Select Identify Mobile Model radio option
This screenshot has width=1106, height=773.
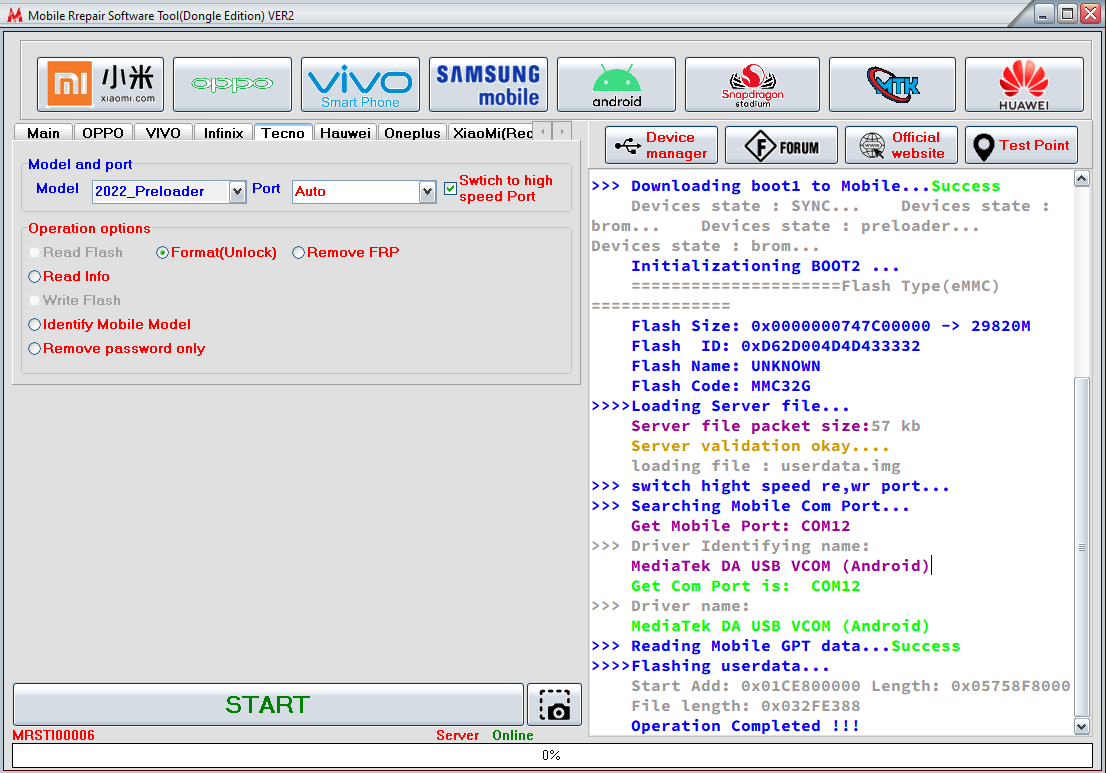point(109,324)
